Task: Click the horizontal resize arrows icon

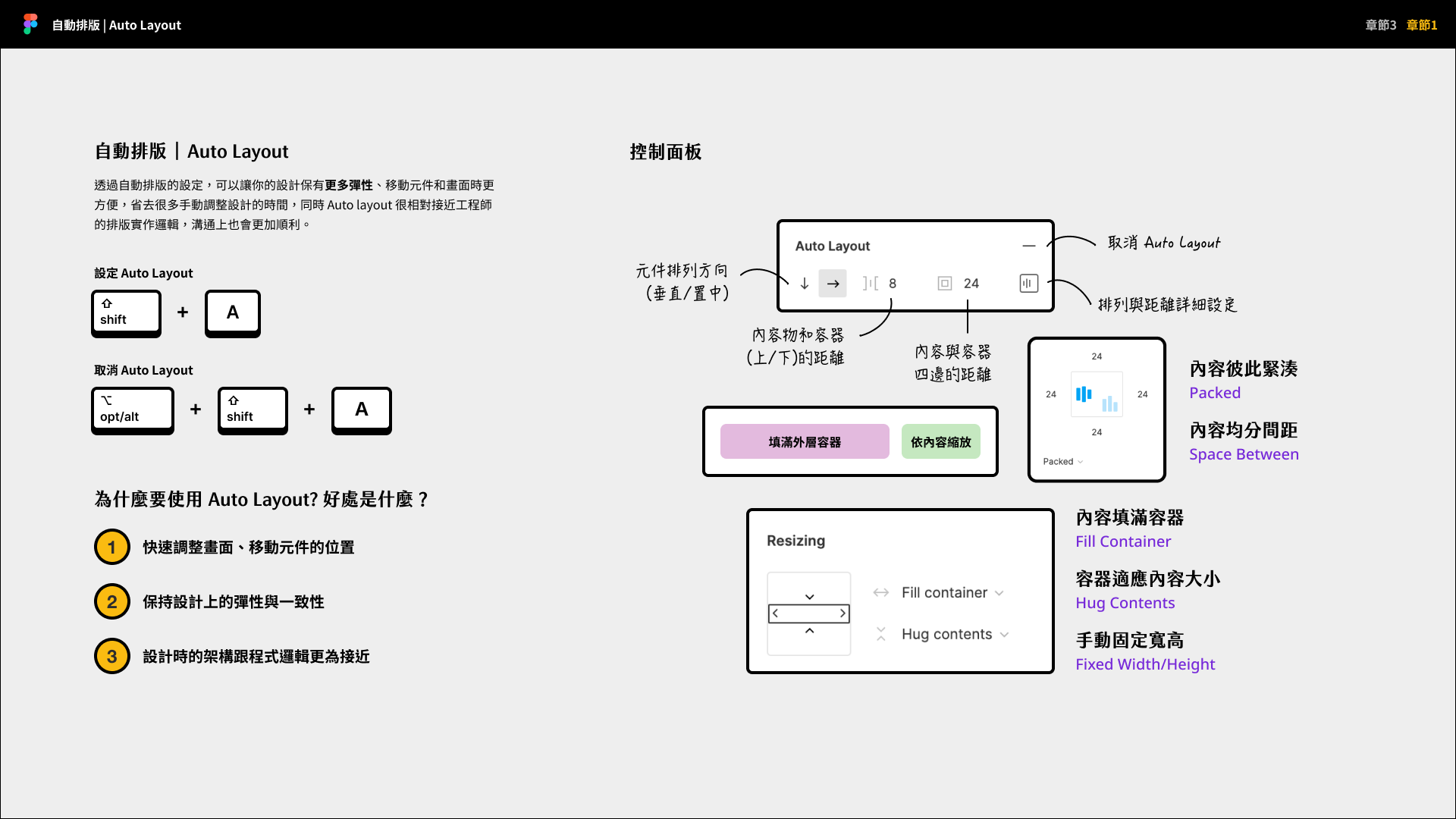Action: click(x=880, y=592)
